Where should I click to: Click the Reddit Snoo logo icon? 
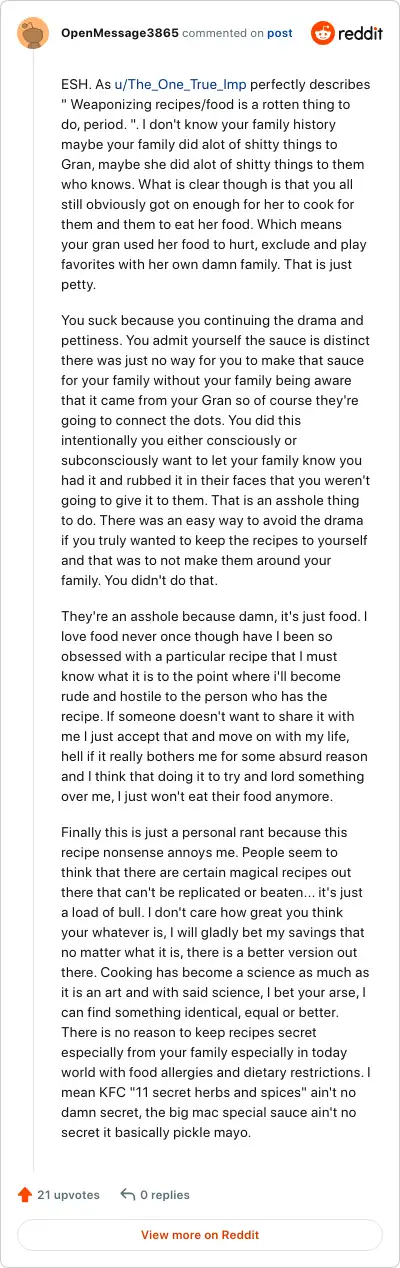323,34
